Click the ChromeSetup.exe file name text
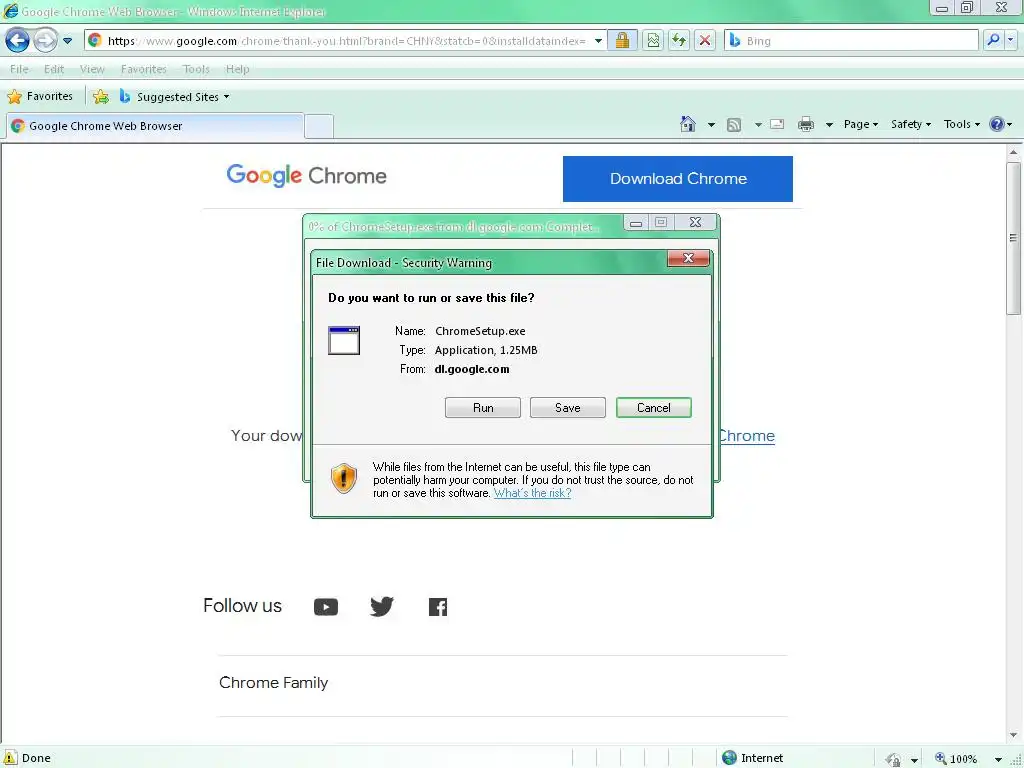 (x=480, y=331)
